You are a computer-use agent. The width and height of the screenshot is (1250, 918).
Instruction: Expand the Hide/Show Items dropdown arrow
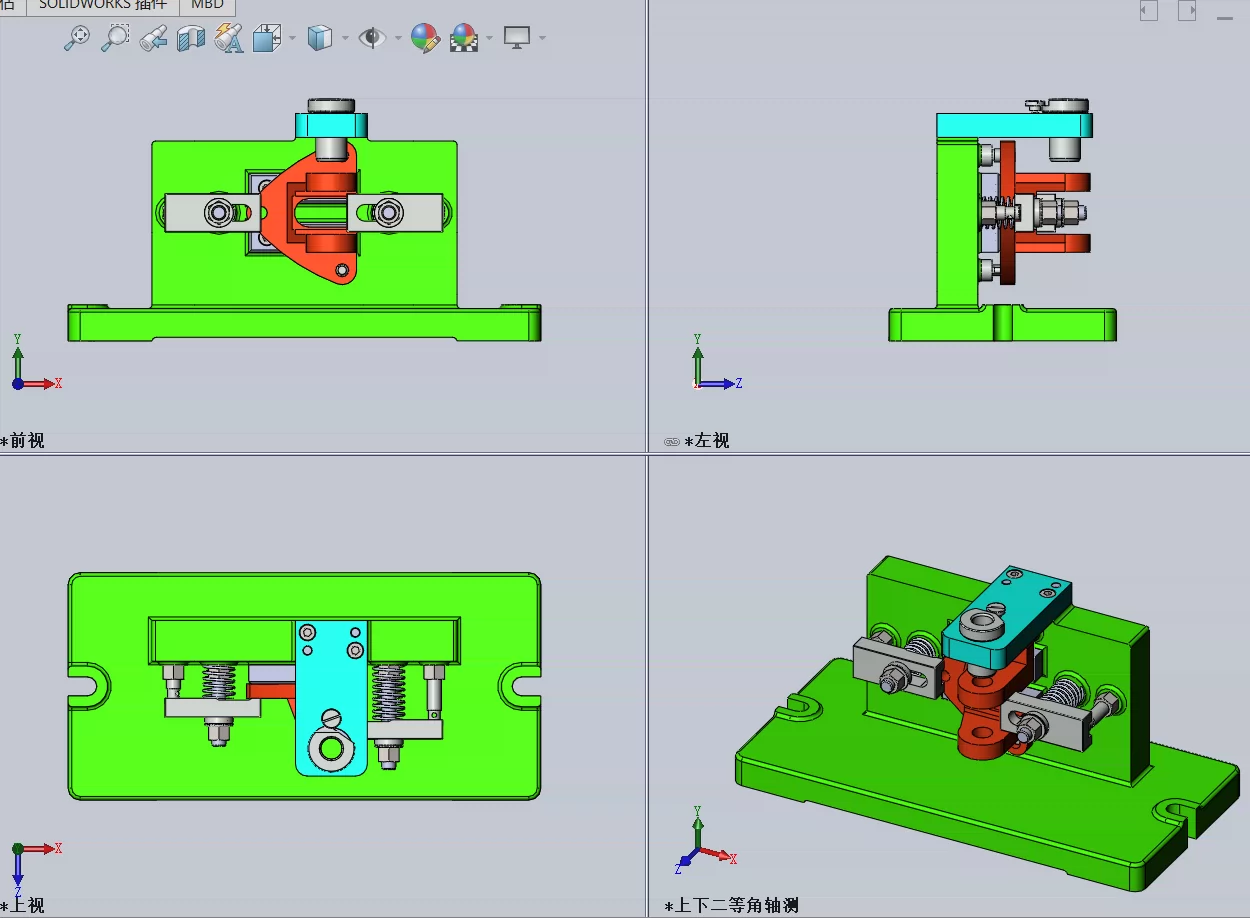click(398, 38)
